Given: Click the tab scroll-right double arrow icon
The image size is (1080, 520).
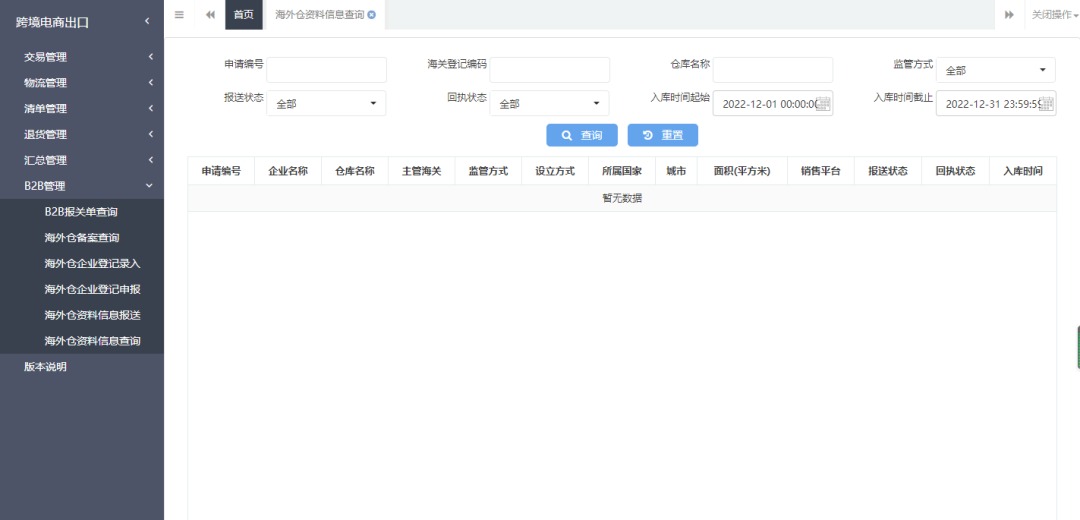Looking at the screenshot, I should (1009, 14).
